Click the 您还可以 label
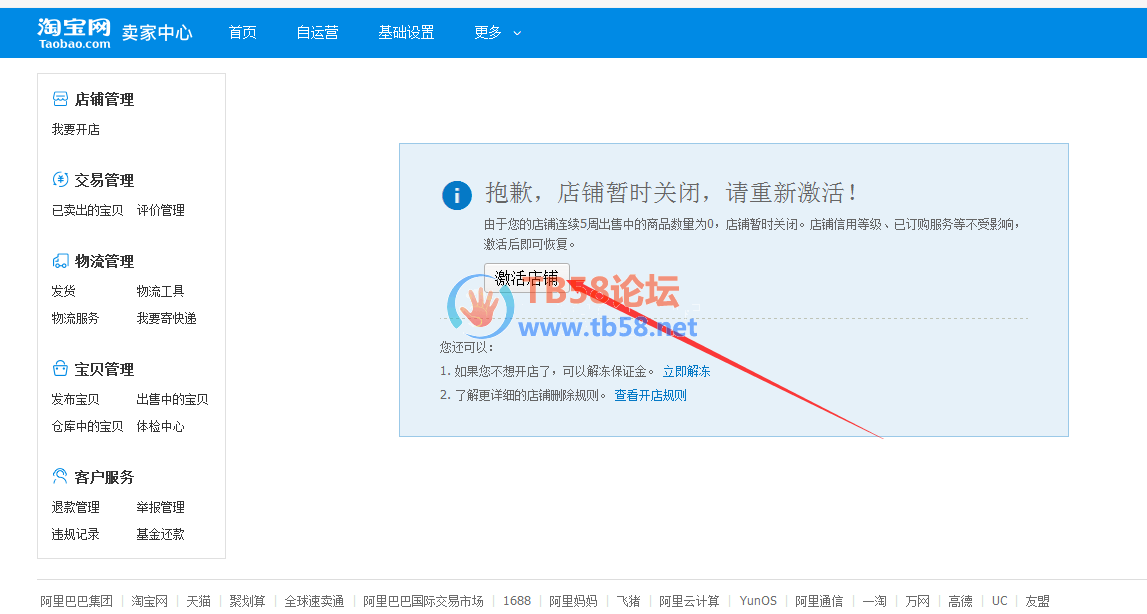The image size is (1147, 614). (x=467, y=347)
